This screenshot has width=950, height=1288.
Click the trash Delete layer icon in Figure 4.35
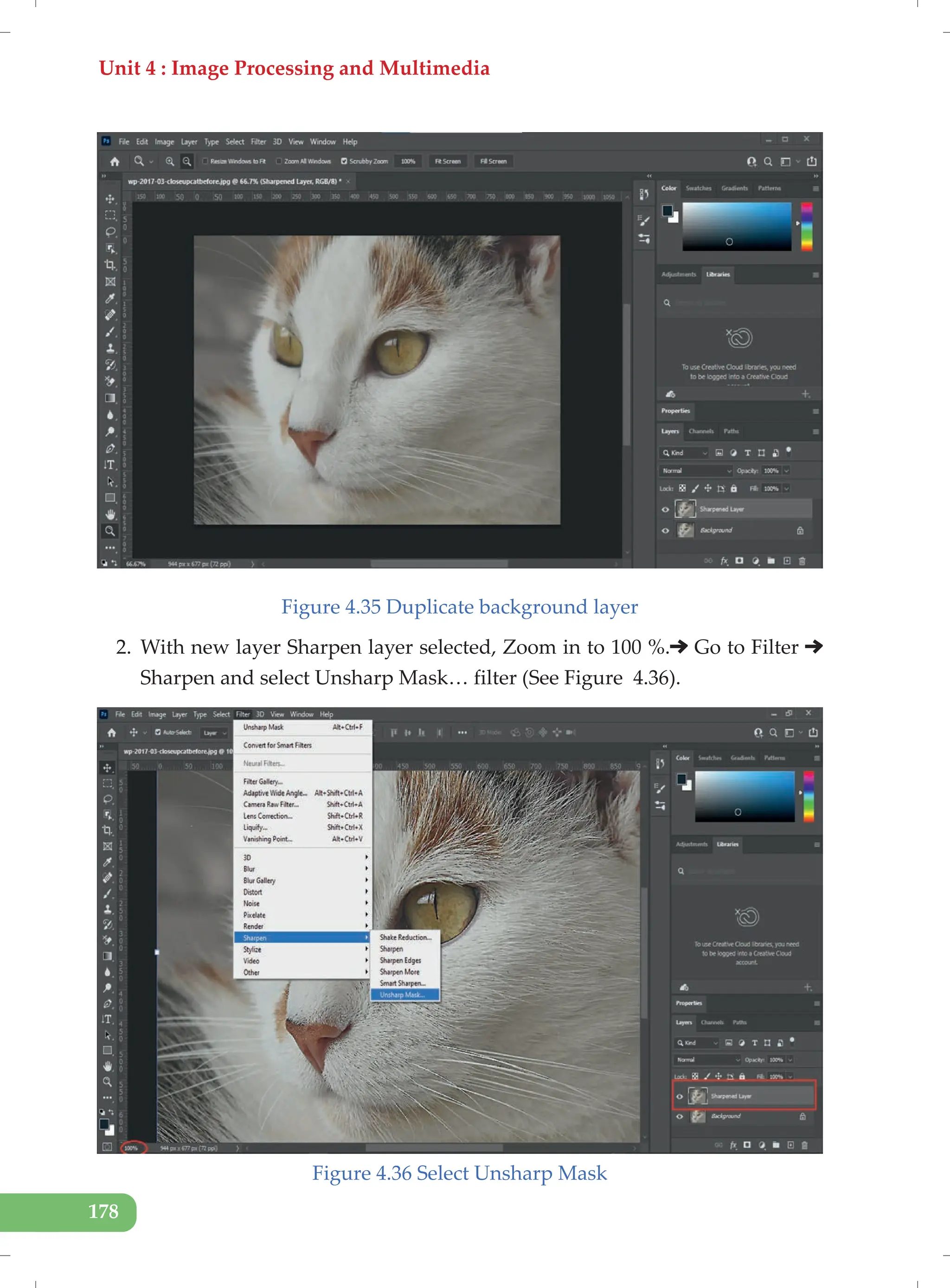(x=802, y=561)
